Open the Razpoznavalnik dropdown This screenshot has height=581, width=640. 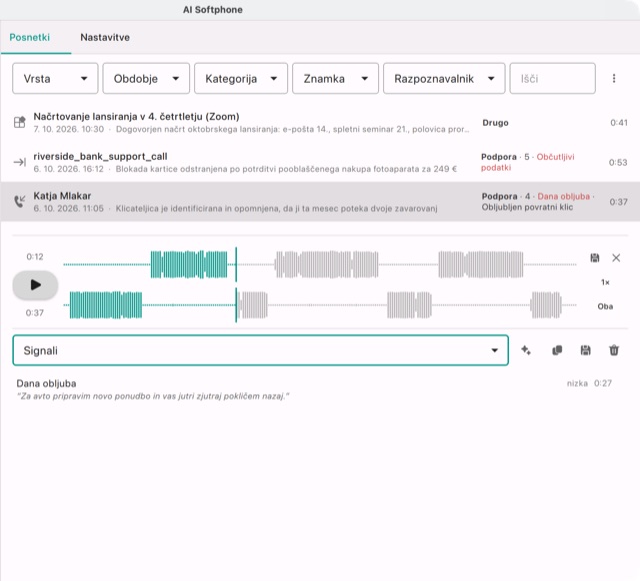[444, 78]
